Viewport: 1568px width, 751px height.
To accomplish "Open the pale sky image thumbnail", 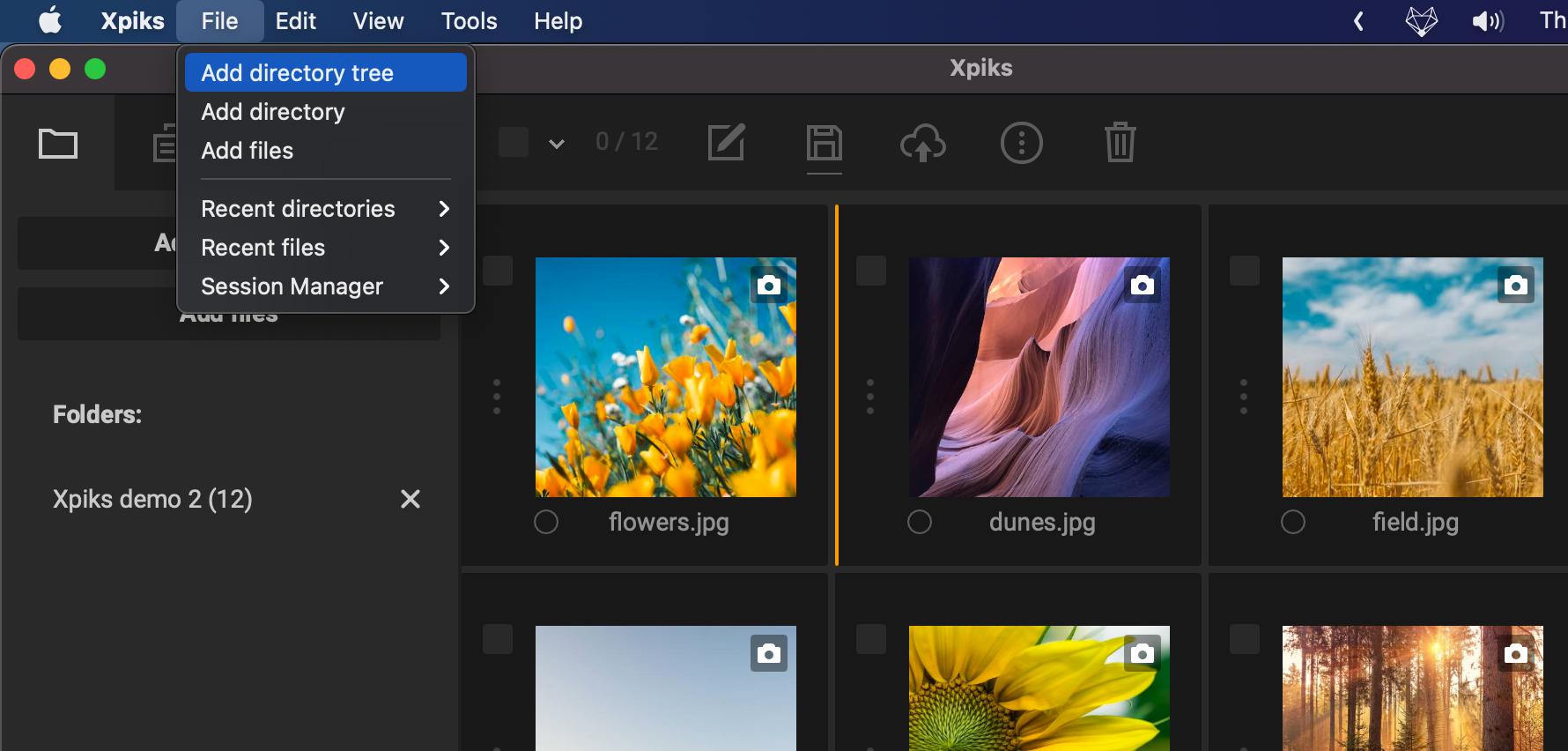I will click(x=666, y=688).
